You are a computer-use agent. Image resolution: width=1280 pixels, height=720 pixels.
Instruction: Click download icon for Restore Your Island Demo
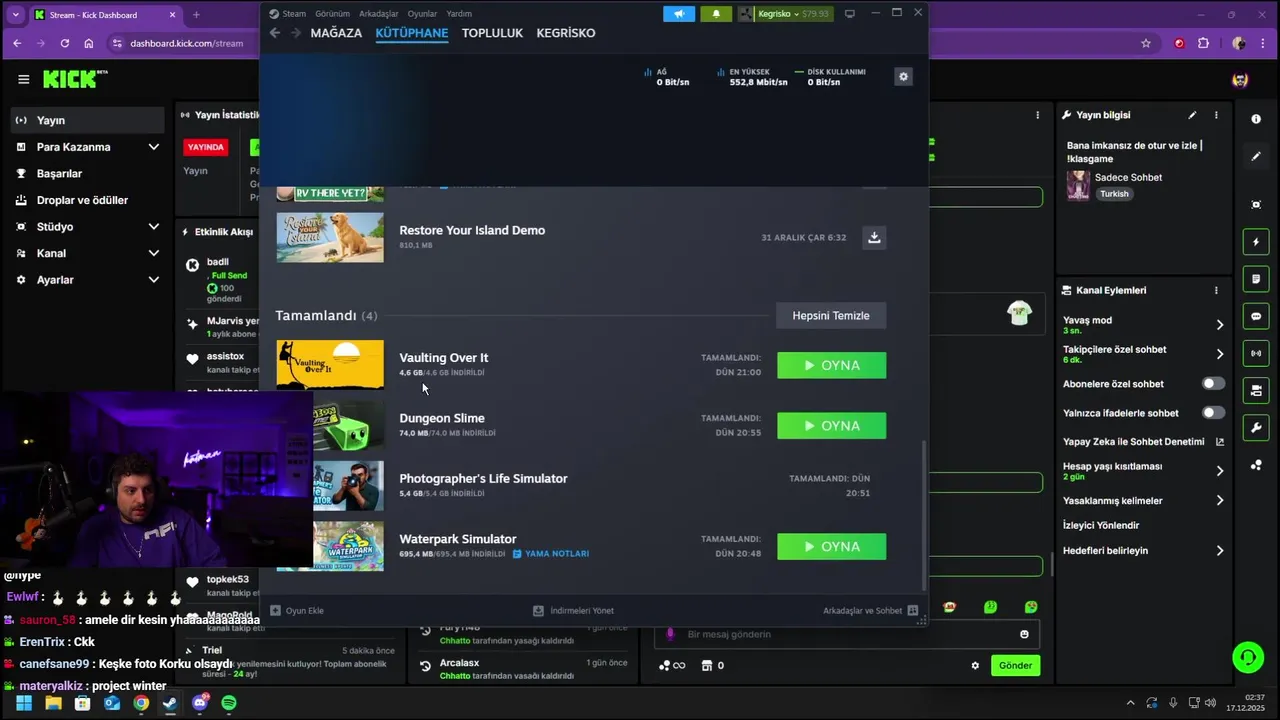point(874,237)
